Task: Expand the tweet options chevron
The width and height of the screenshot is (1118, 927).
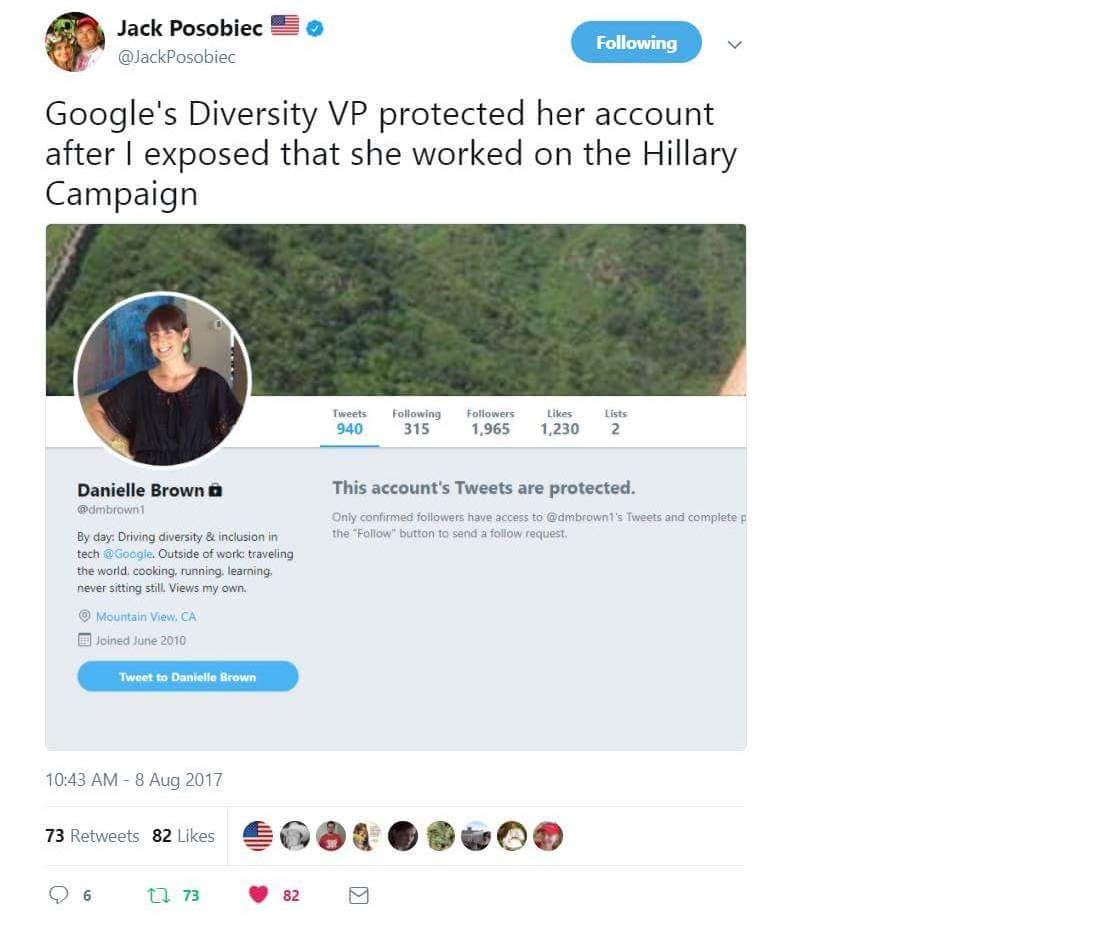Action: tap(734, 44)
